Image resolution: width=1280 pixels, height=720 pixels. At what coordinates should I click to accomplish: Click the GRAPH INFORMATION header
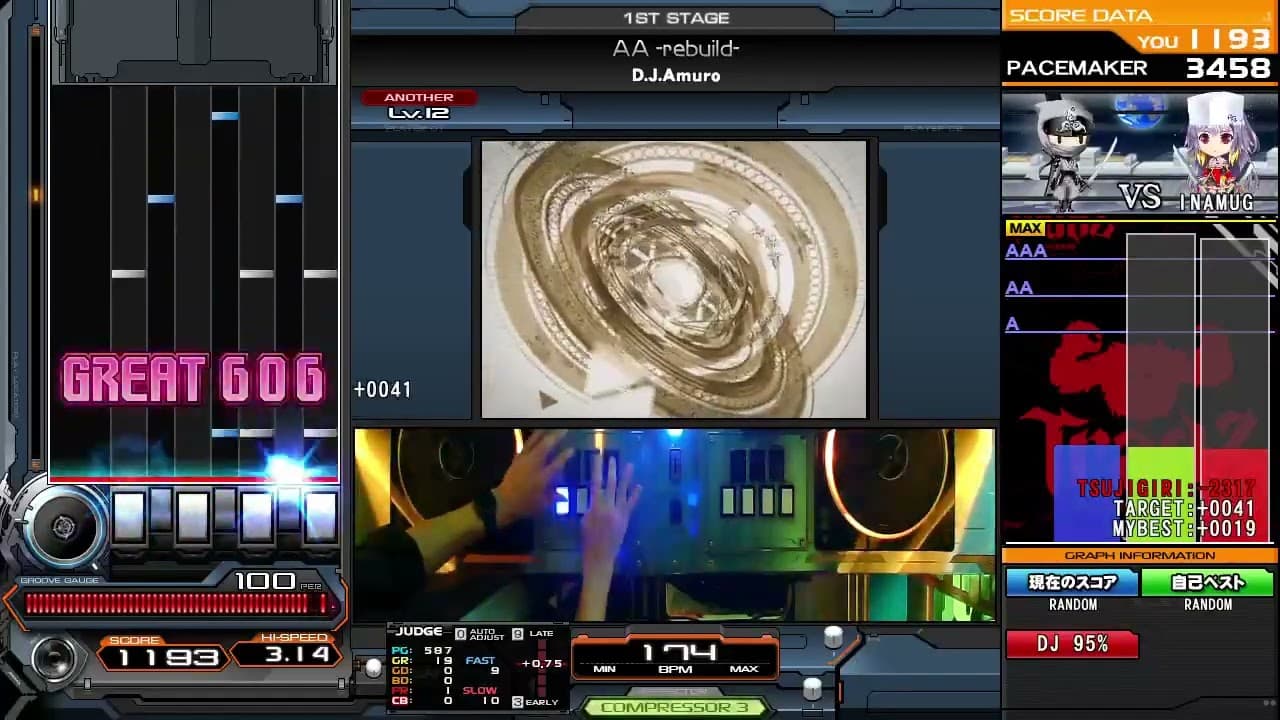[x=1140, y=556]
